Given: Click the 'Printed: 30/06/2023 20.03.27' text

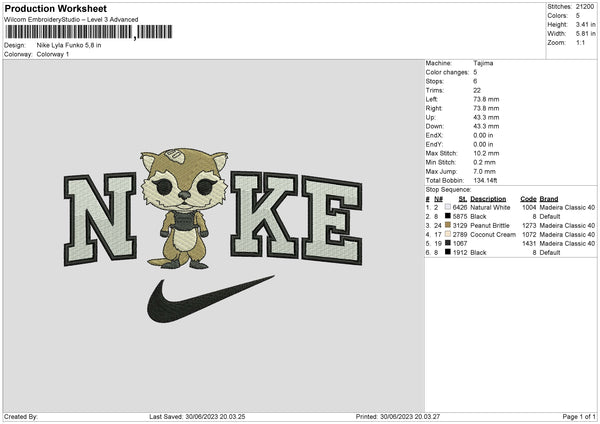Looking at the screenshot, I should [398, 416].
